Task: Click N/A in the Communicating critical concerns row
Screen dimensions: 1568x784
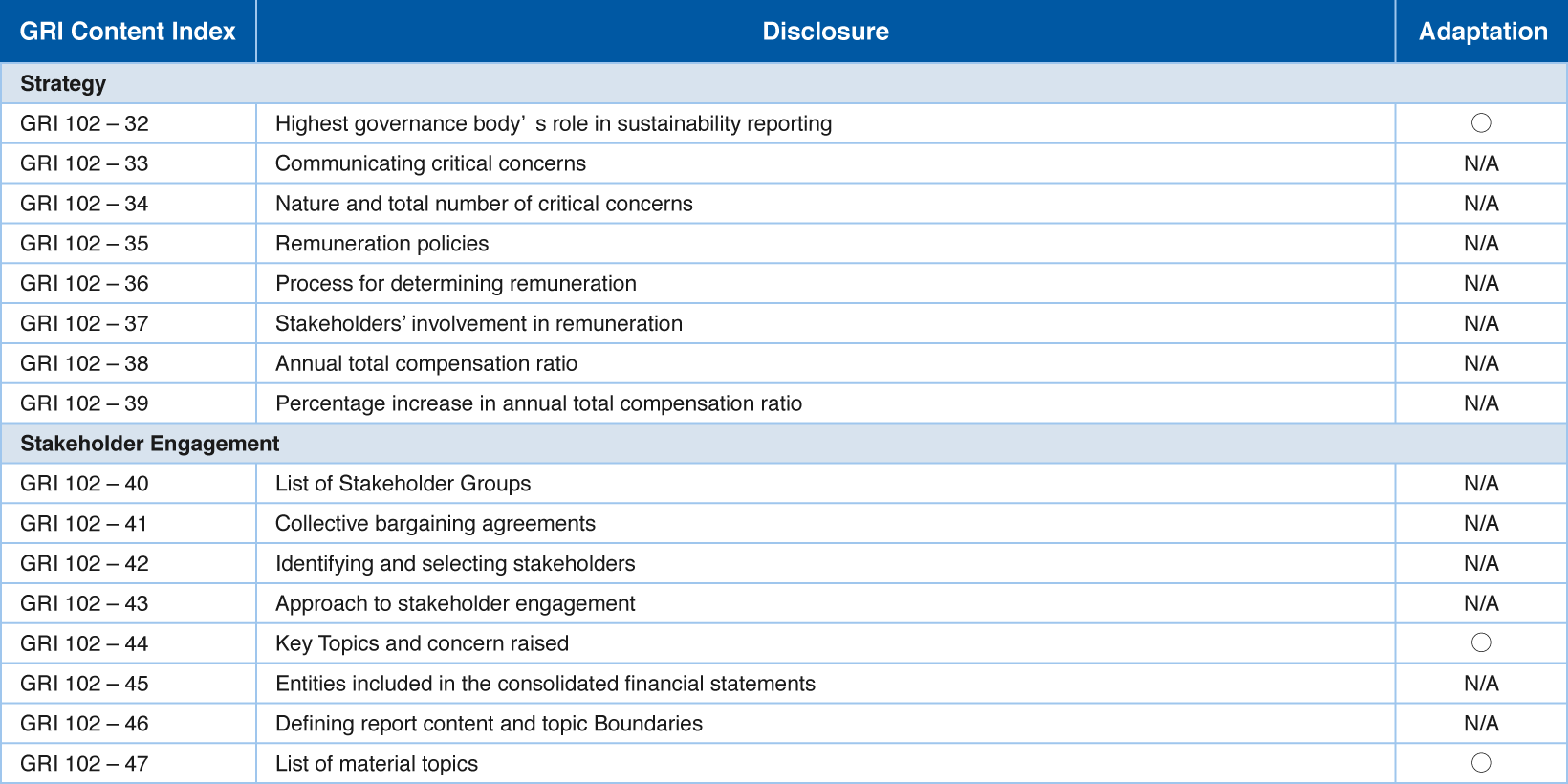Action: coord(1481,163)
